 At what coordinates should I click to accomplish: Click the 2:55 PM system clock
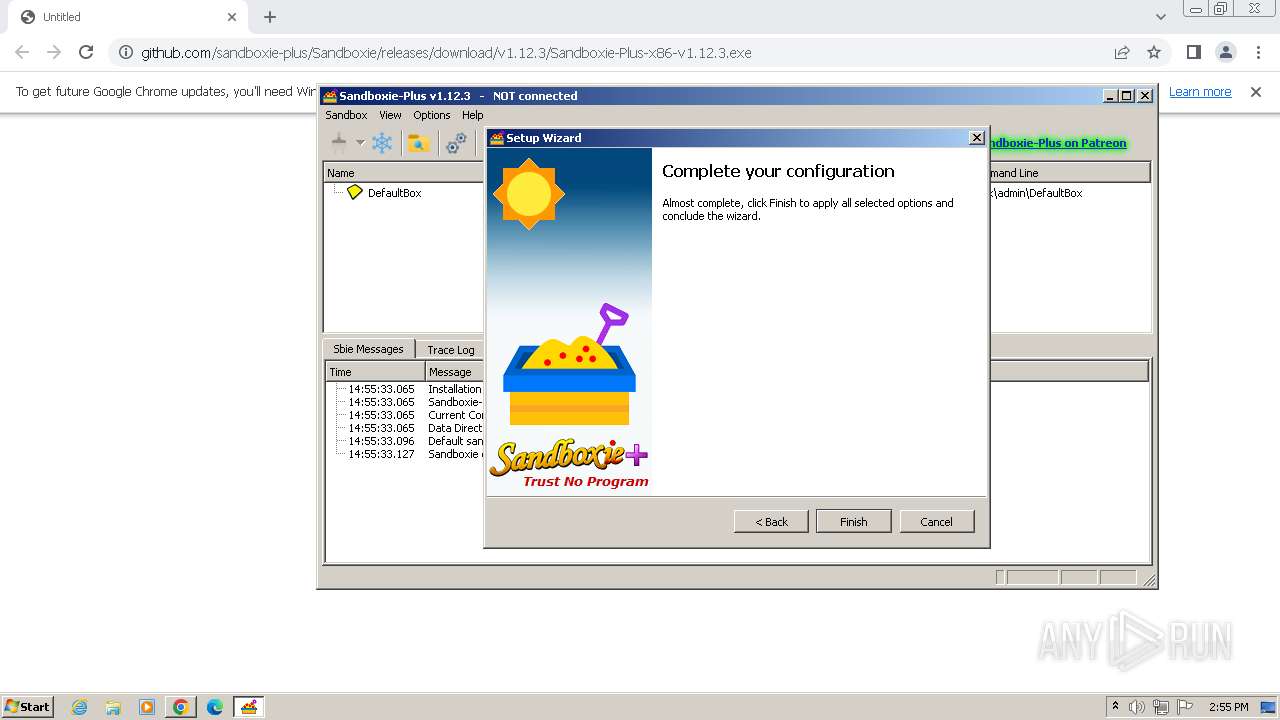tap(1228, 706)
